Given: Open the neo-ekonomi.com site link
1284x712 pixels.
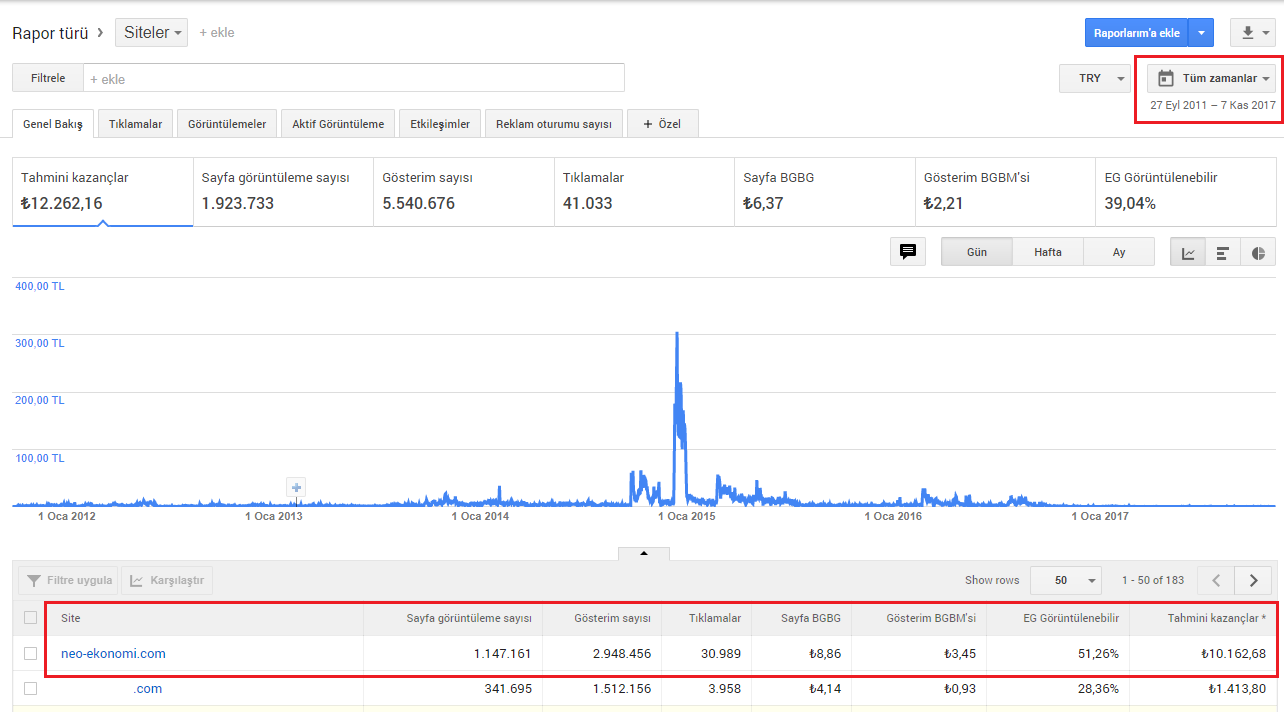Looking at the screenshot, I should 113,654.
